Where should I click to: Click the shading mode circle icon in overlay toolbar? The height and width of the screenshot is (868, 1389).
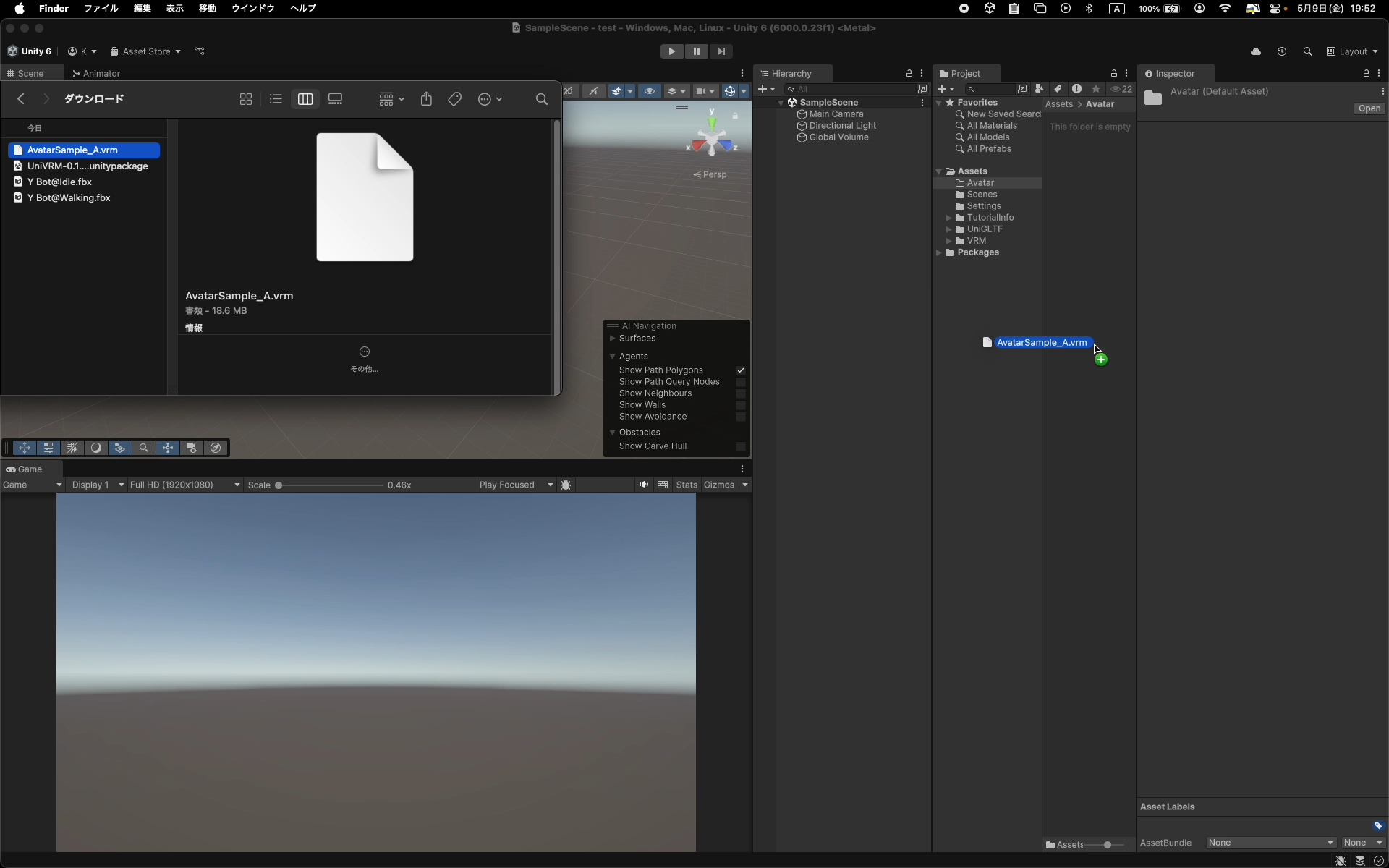tap(95, 448)
